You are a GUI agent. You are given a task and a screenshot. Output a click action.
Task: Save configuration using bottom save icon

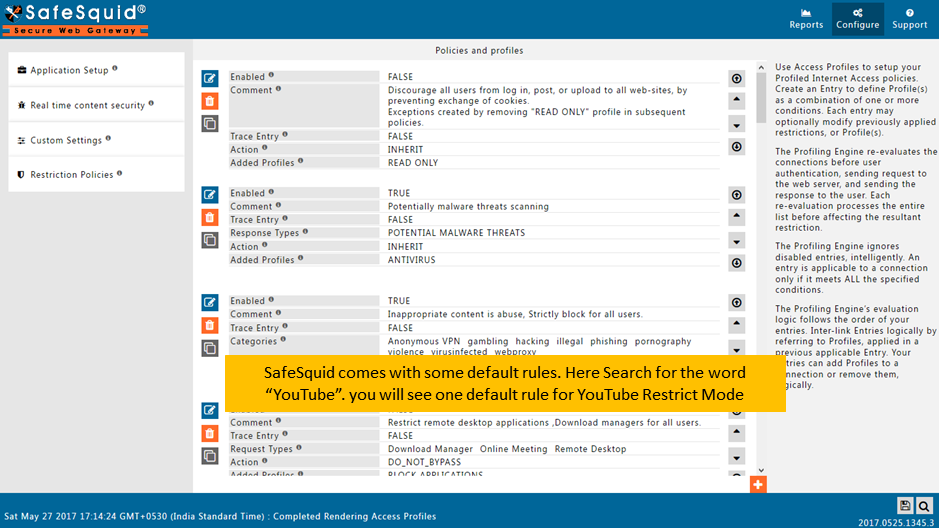click(x=905, y=506)
